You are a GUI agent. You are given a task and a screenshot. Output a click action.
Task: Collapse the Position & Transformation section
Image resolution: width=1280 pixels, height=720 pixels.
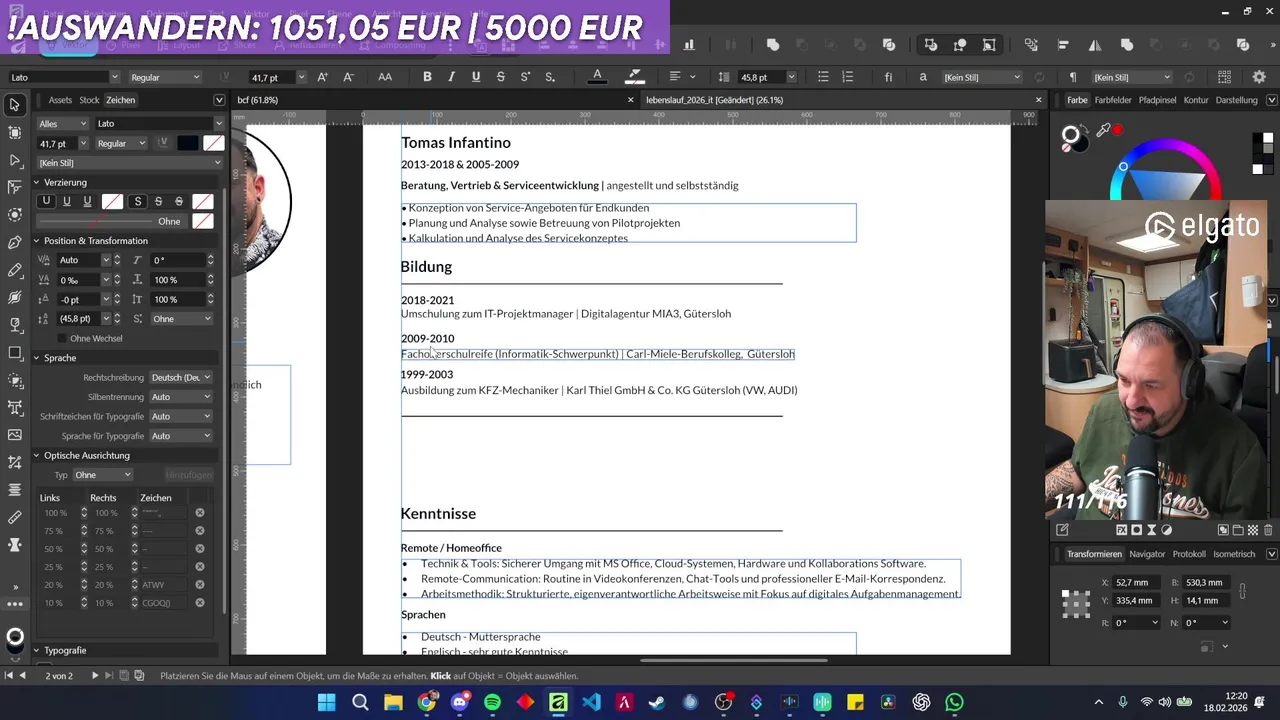pos(36,240)
